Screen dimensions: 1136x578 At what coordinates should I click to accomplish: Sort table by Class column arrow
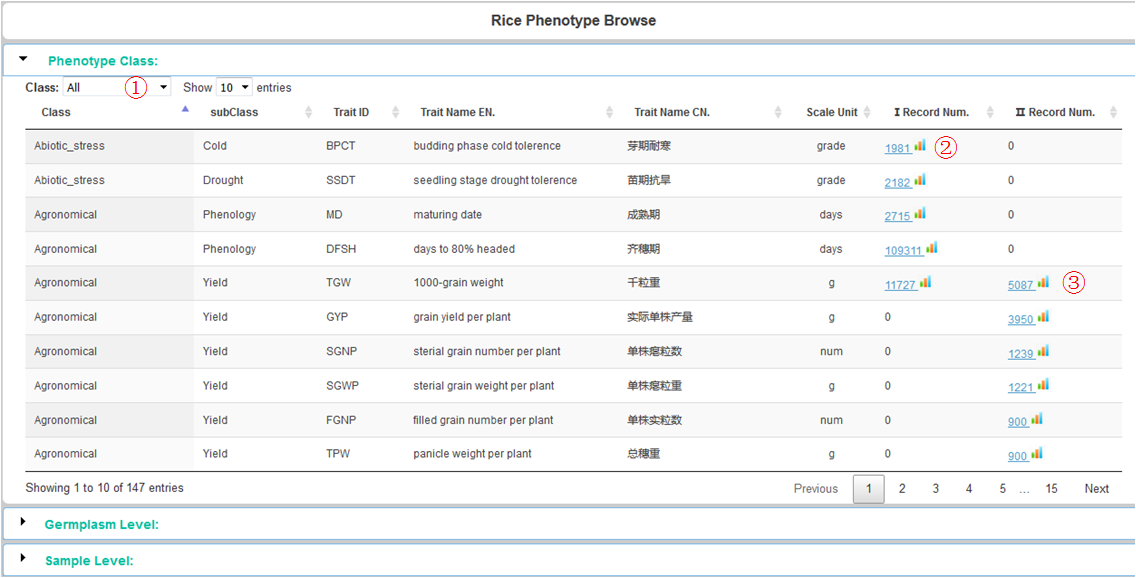pos(185,109)
